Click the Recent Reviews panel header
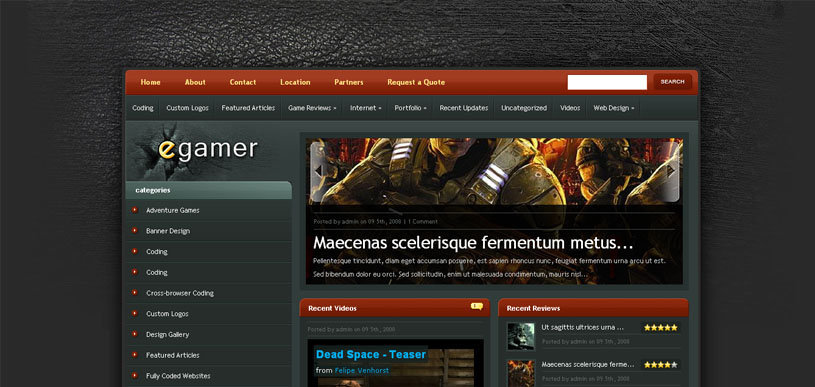 [593, 308]
